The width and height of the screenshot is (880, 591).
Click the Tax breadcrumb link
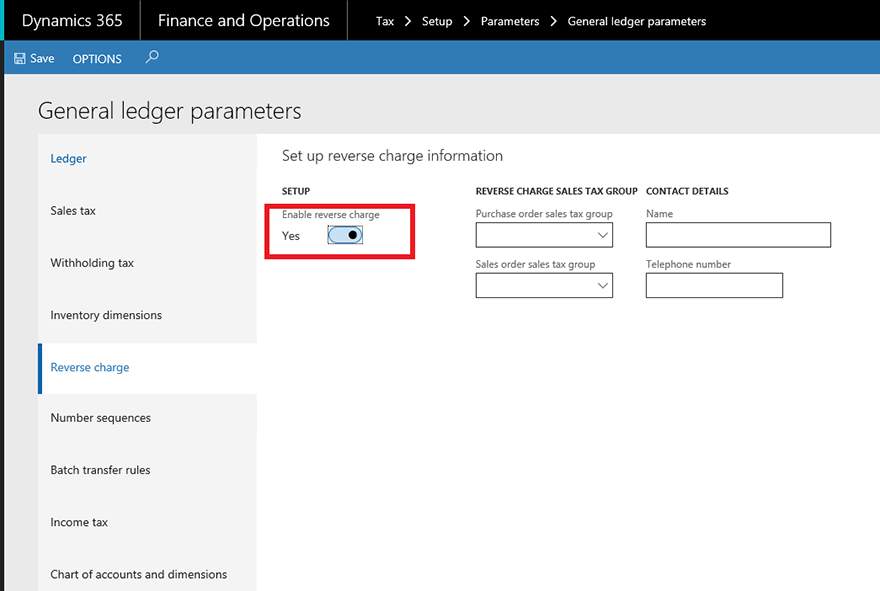pos(385,21)
